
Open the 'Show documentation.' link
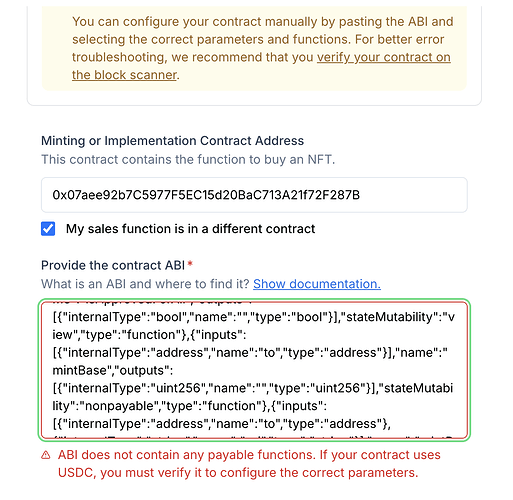click(x=317, y=284)
